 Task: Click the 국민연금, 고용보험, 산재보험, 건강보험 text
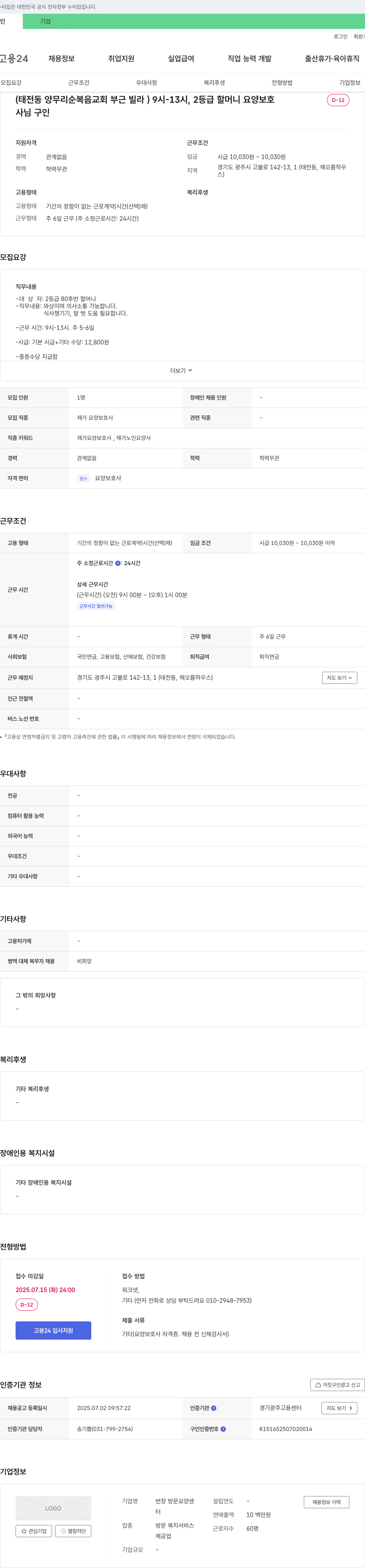pos(121,657)
